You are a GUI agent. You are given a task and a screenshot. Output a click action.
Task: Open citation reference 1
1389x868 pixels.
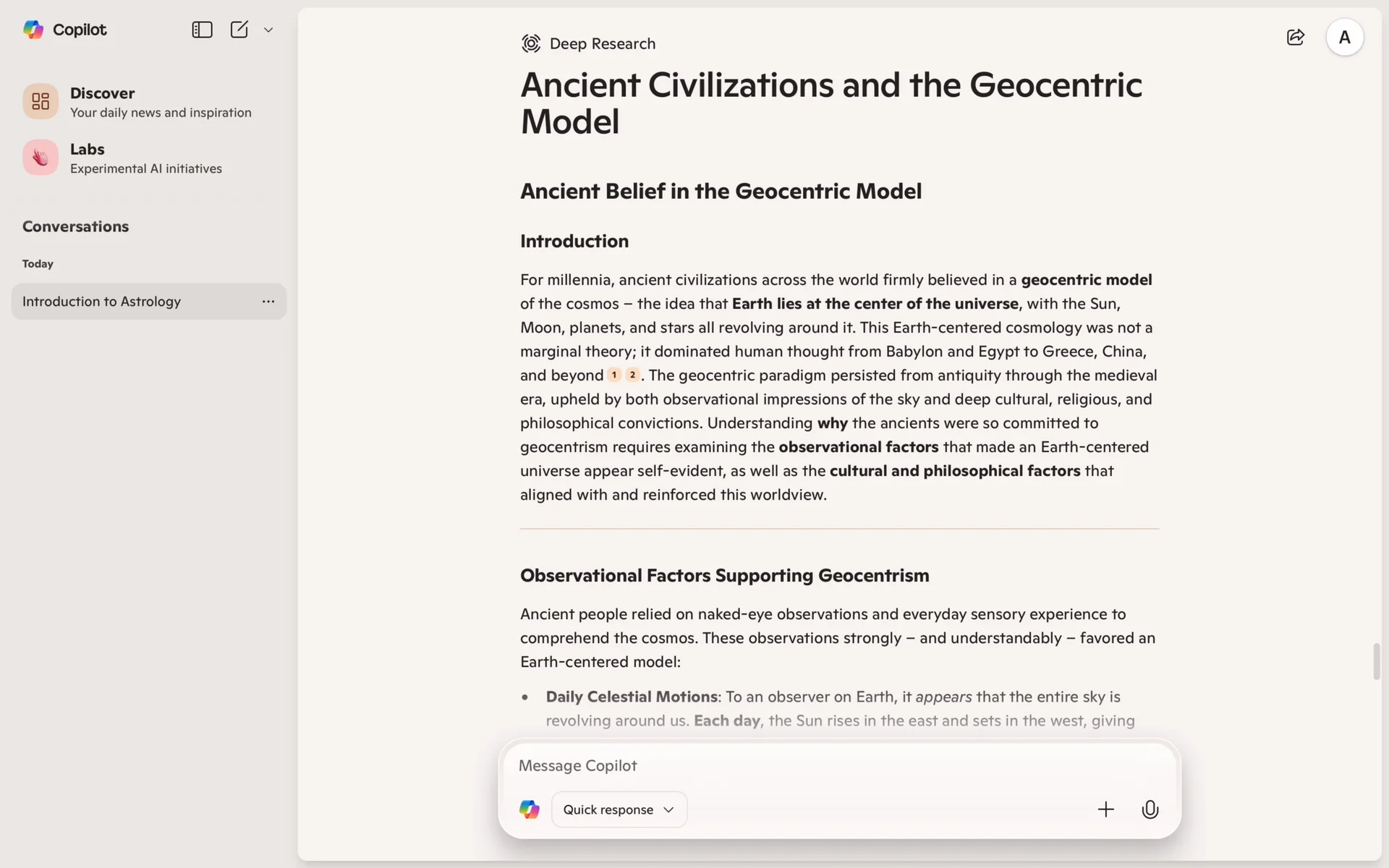tap(614, 375)
